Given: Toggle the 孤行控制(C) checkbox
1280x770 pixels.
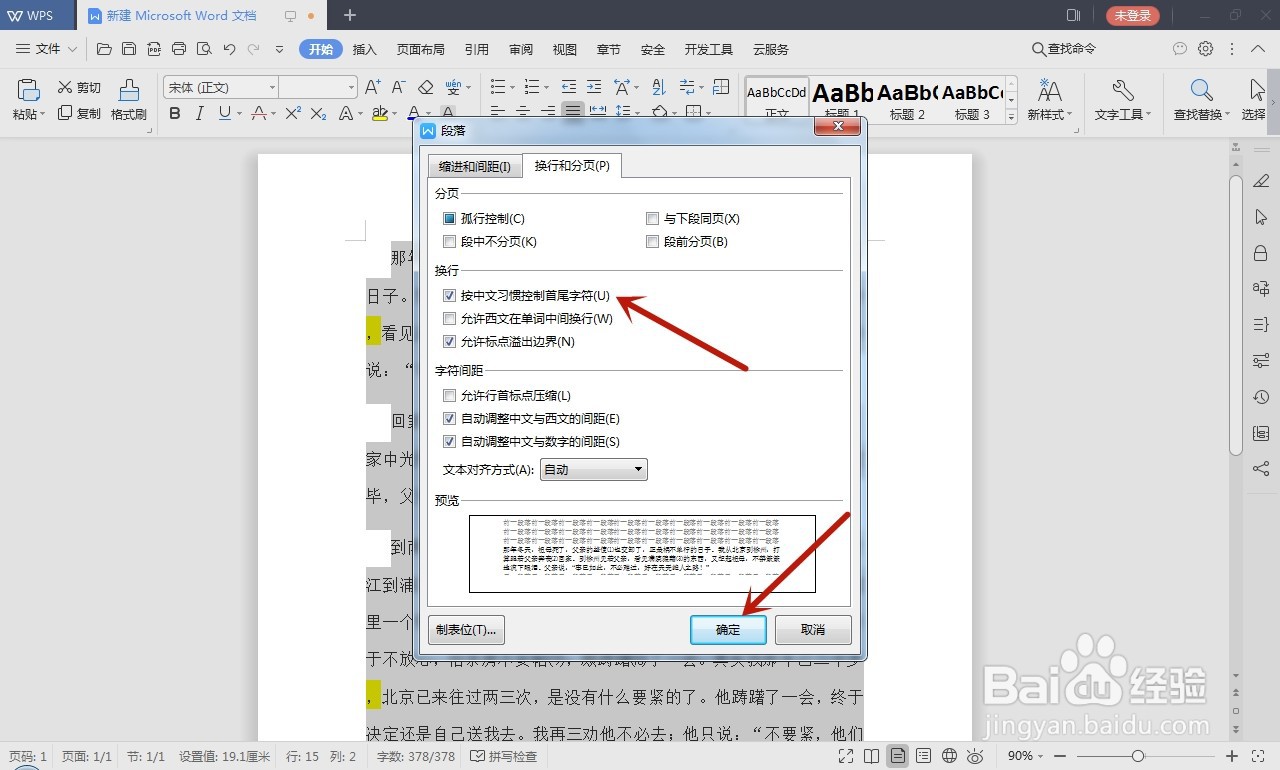Looking at the screenshot, I should (450, 218).
